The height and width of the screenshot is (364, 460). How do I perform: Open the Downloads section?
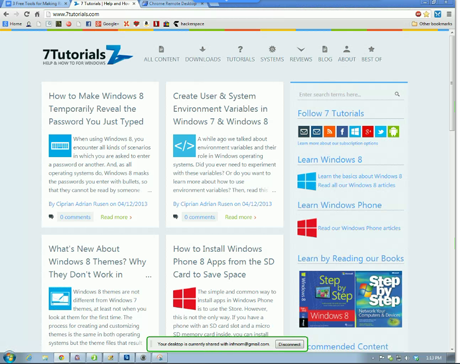tap(203, 54)
